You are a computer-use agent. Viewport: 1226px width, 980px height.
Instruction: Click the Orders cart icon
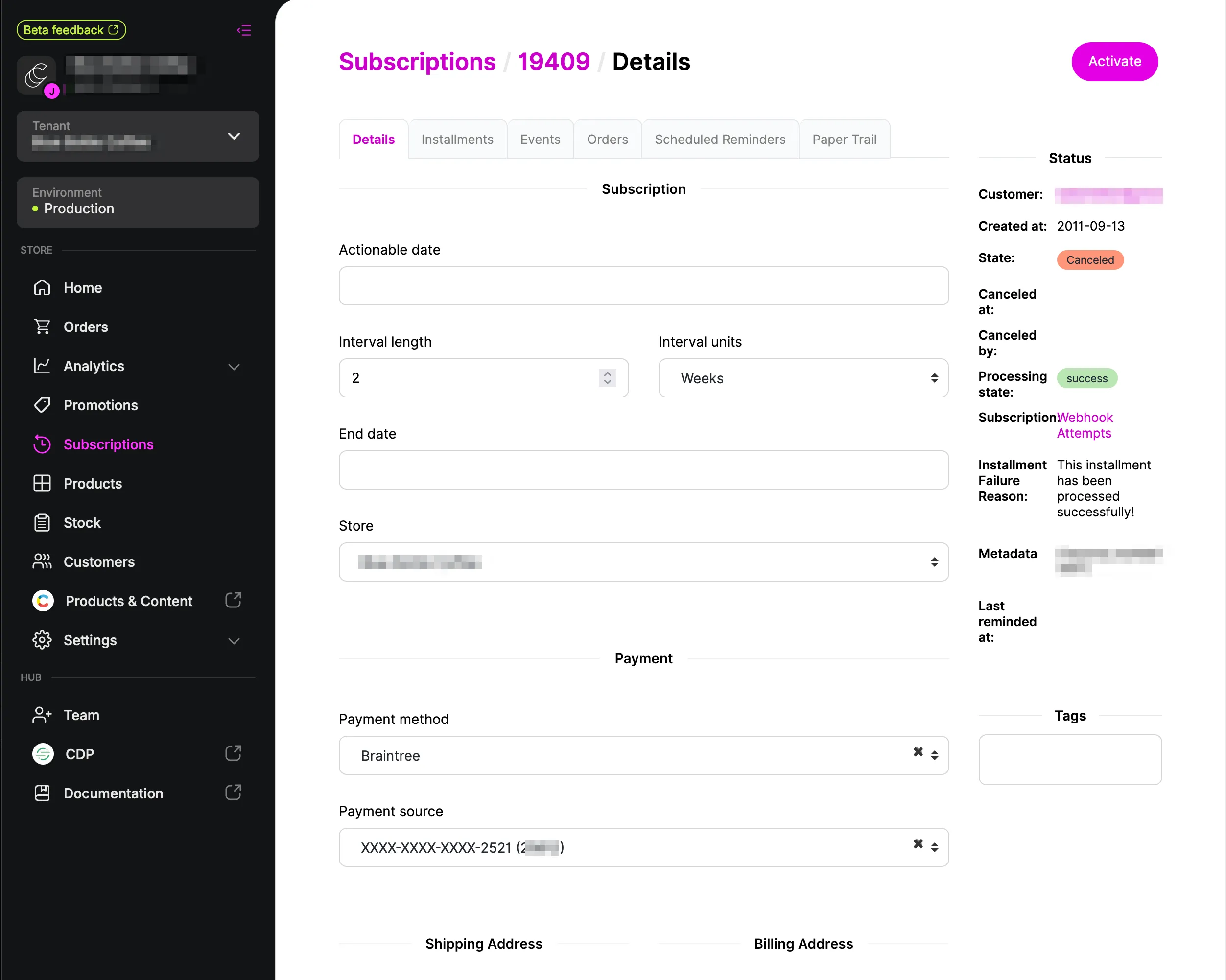(x=42, y=327)
